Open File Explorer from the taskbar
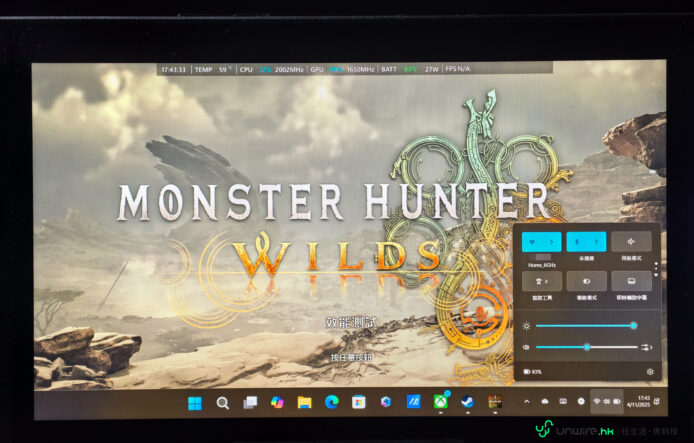Viewport: 694px width, 443px height. click(x=305, y=402)
